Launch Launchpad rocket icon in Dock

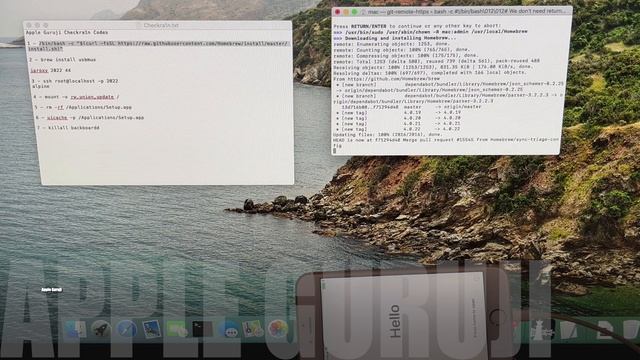pos(100,329)
